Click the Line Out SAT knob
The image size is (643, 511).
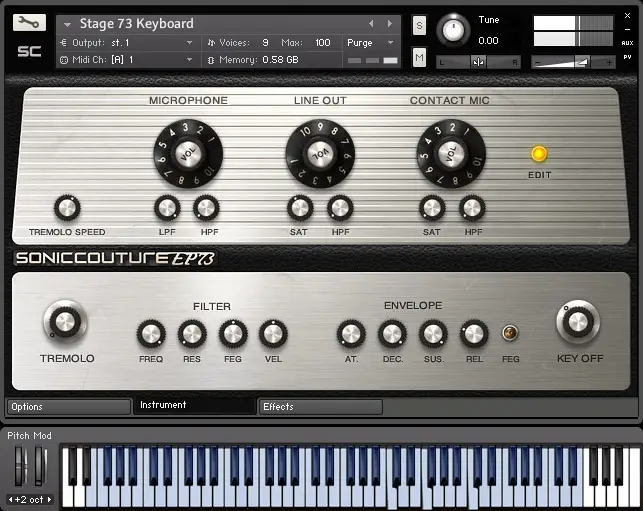(x=300, y=208)
